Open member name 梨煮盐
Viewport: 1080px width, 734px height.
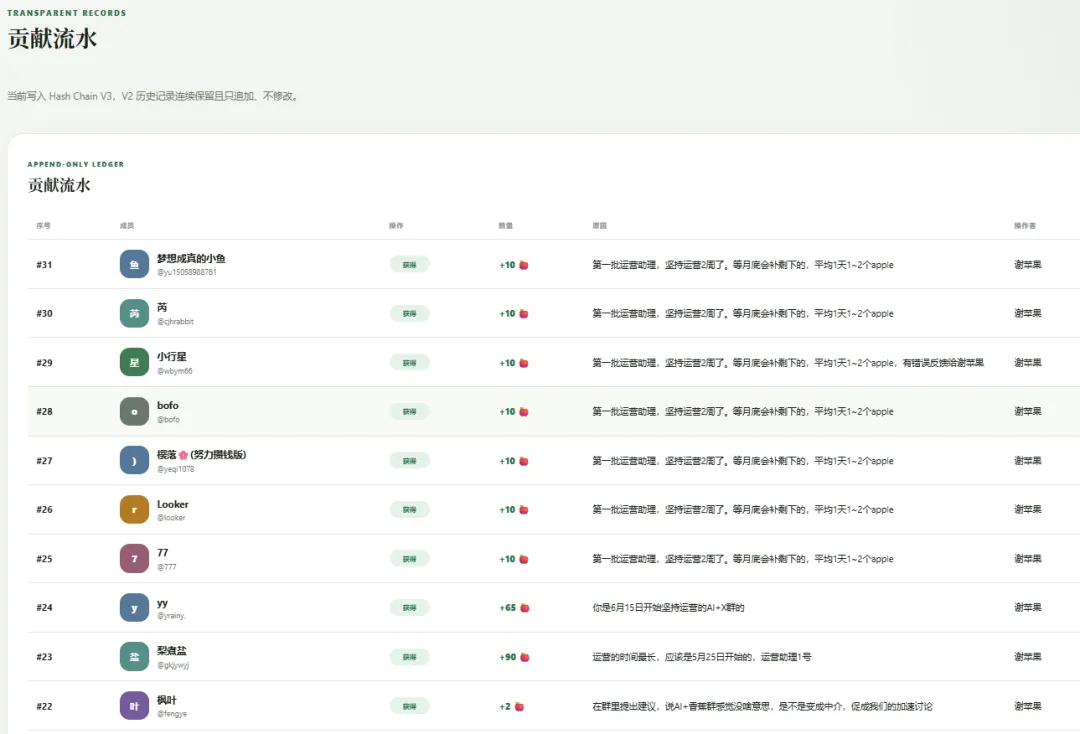click(172, 650)
